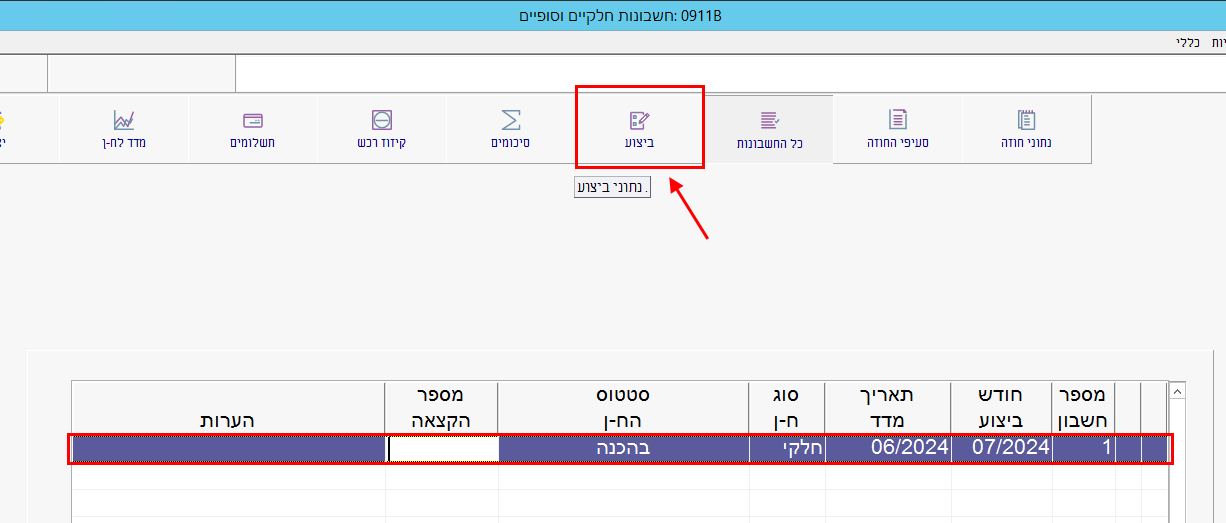Select the 06/2024 index date cell
Viewport: 1226px width, 523px height.
(888, 449)
